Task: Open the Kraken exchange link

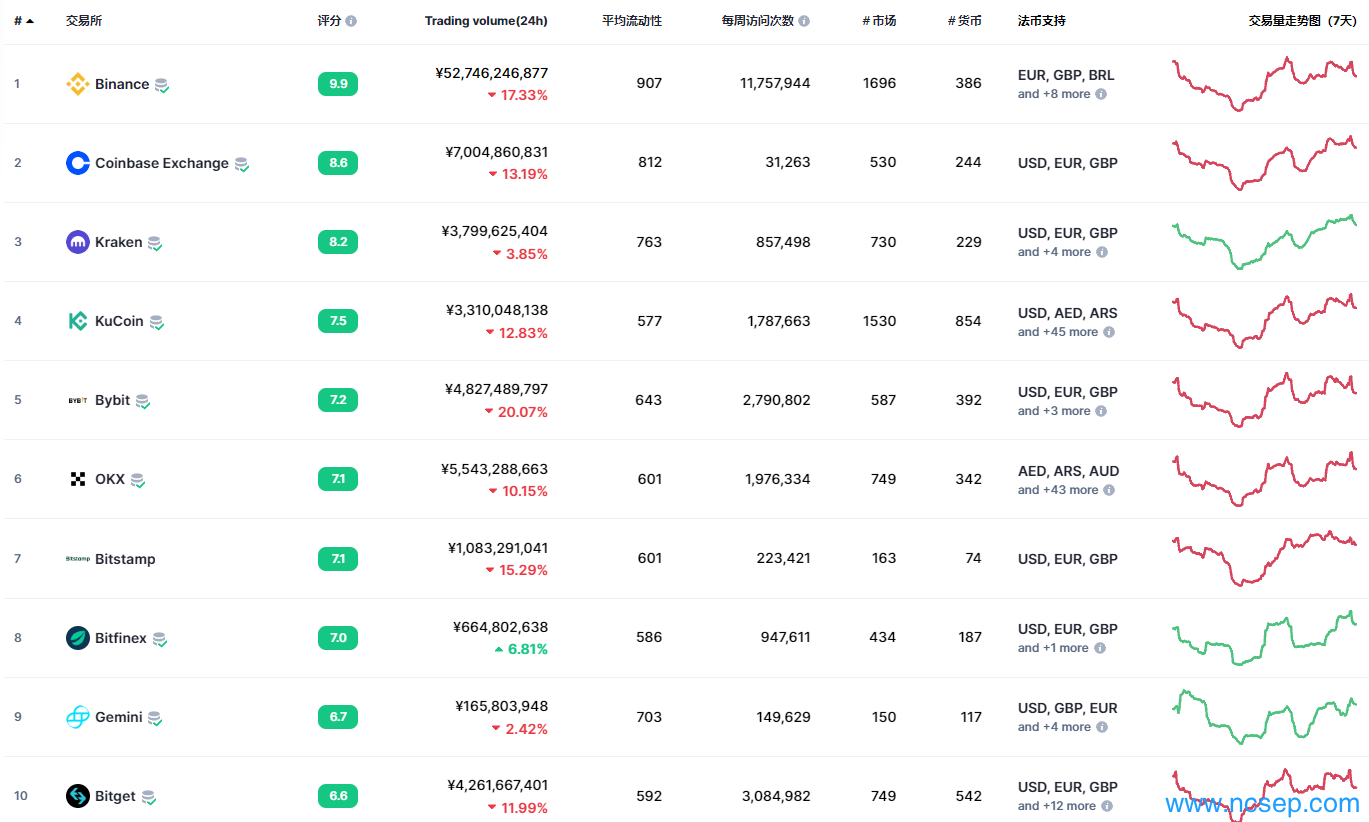Action: [118, 242]
